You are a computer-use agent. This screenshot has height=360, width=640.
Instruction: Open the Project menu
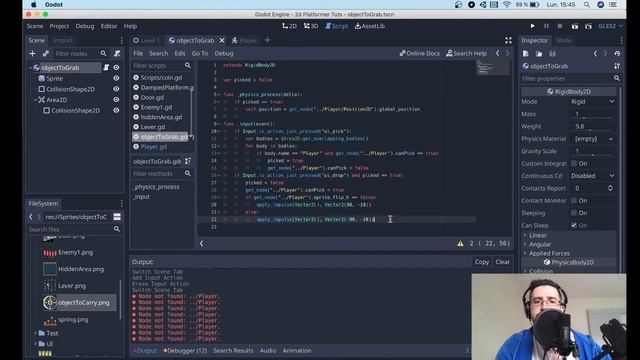59,26
